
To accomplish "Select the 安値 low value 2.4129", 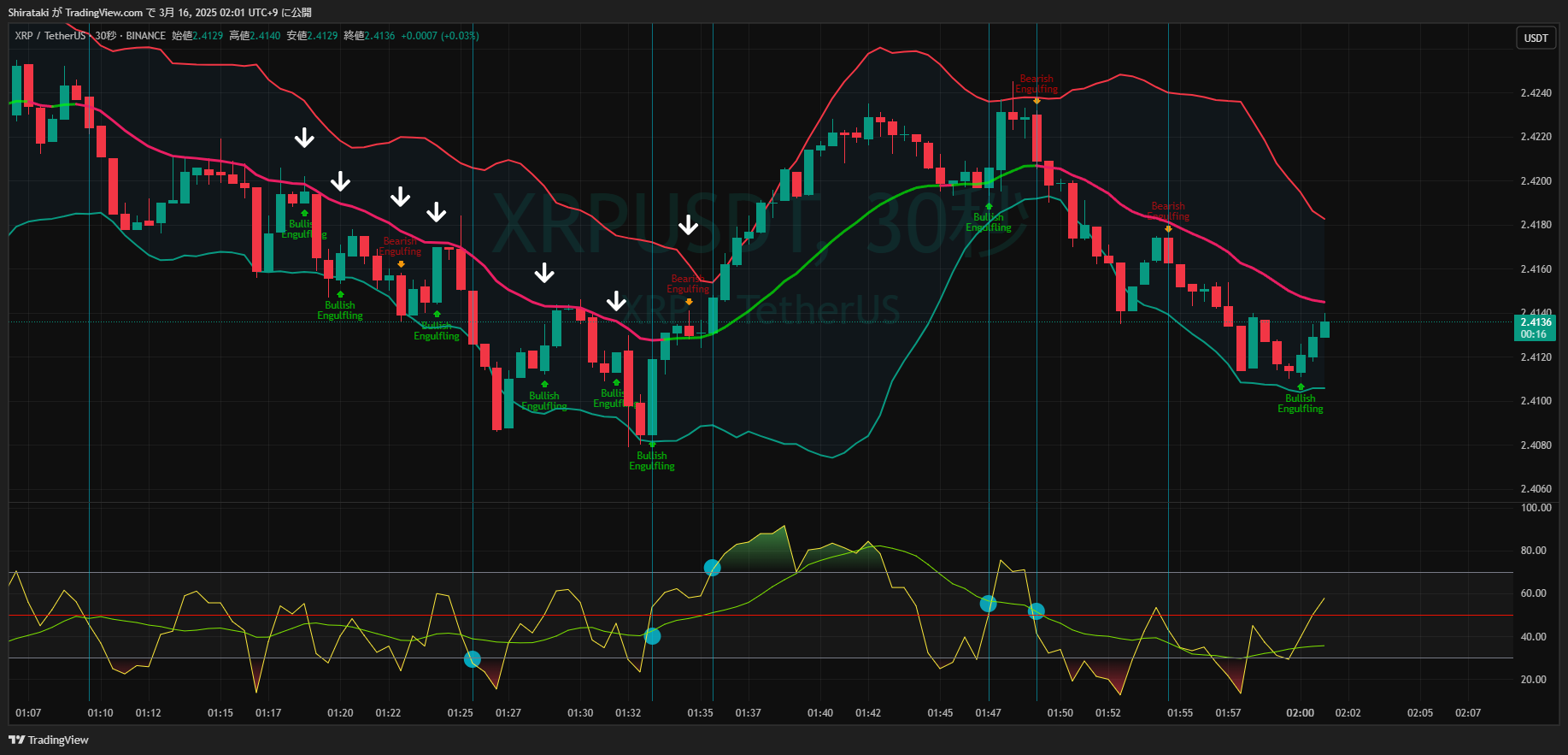I will pyautogui.click(x=323, y=36).
